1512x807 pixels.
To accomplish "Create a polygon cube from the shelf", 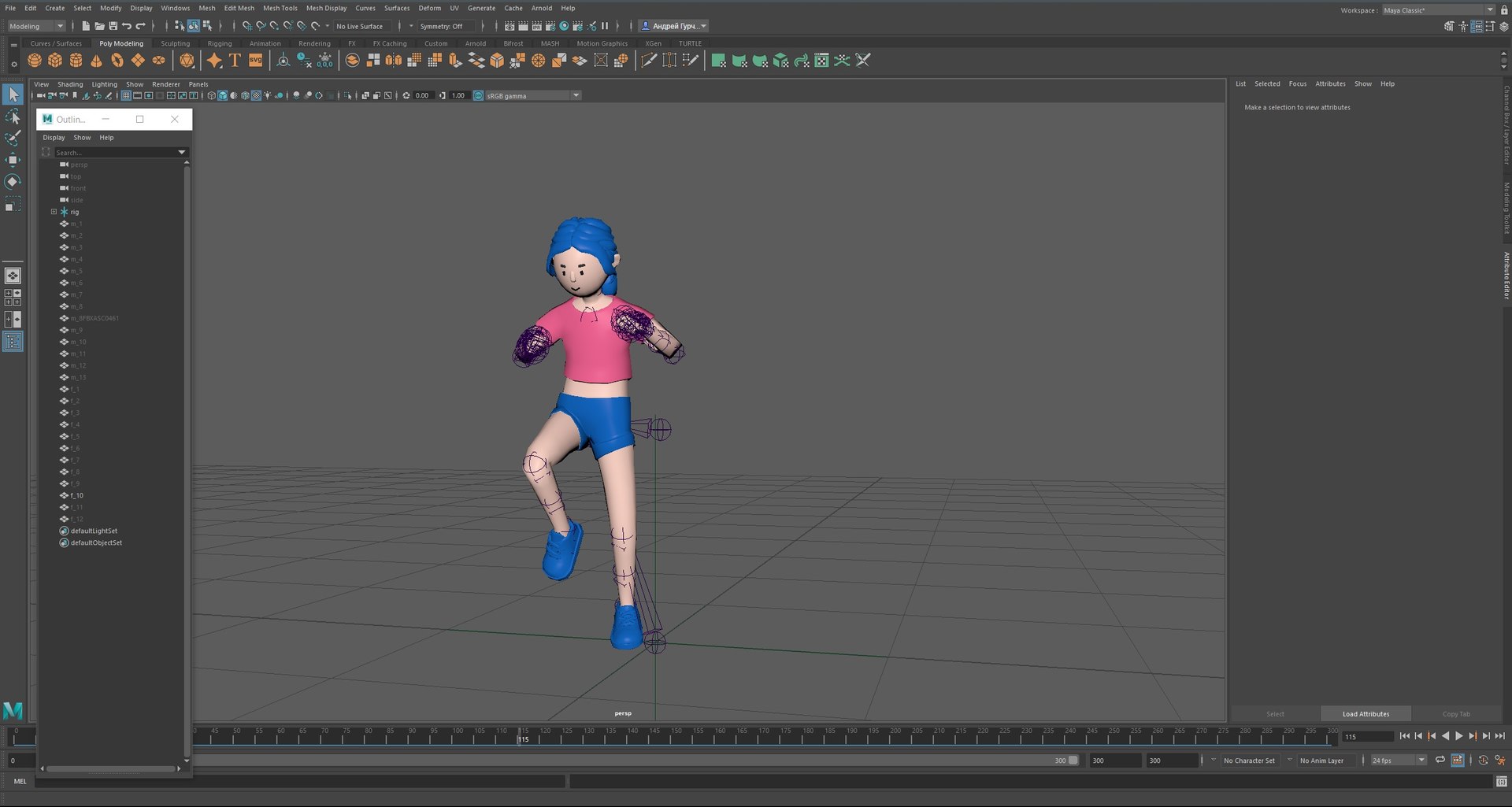I will pos(55,61).
